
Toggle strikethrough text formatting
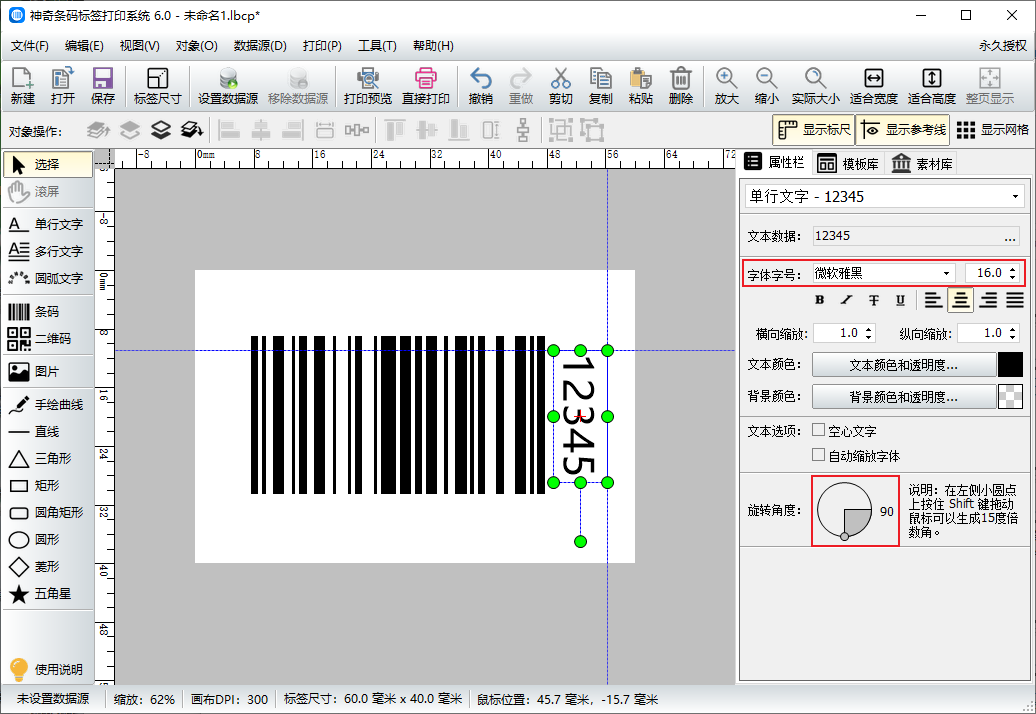[x=873, y=300]
